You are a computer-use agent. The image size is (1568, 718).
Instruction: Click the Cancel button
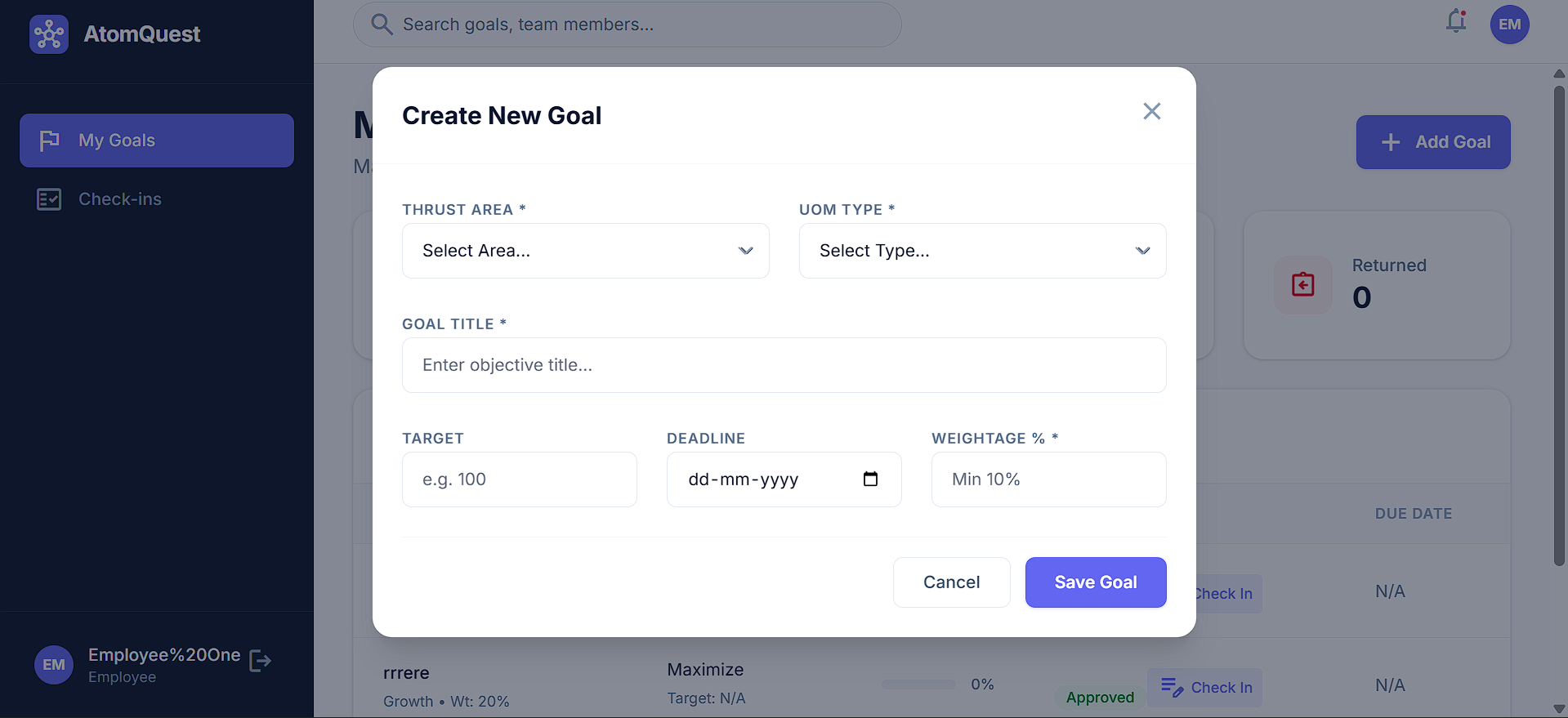pyautogui.click(x=952, y=582)
